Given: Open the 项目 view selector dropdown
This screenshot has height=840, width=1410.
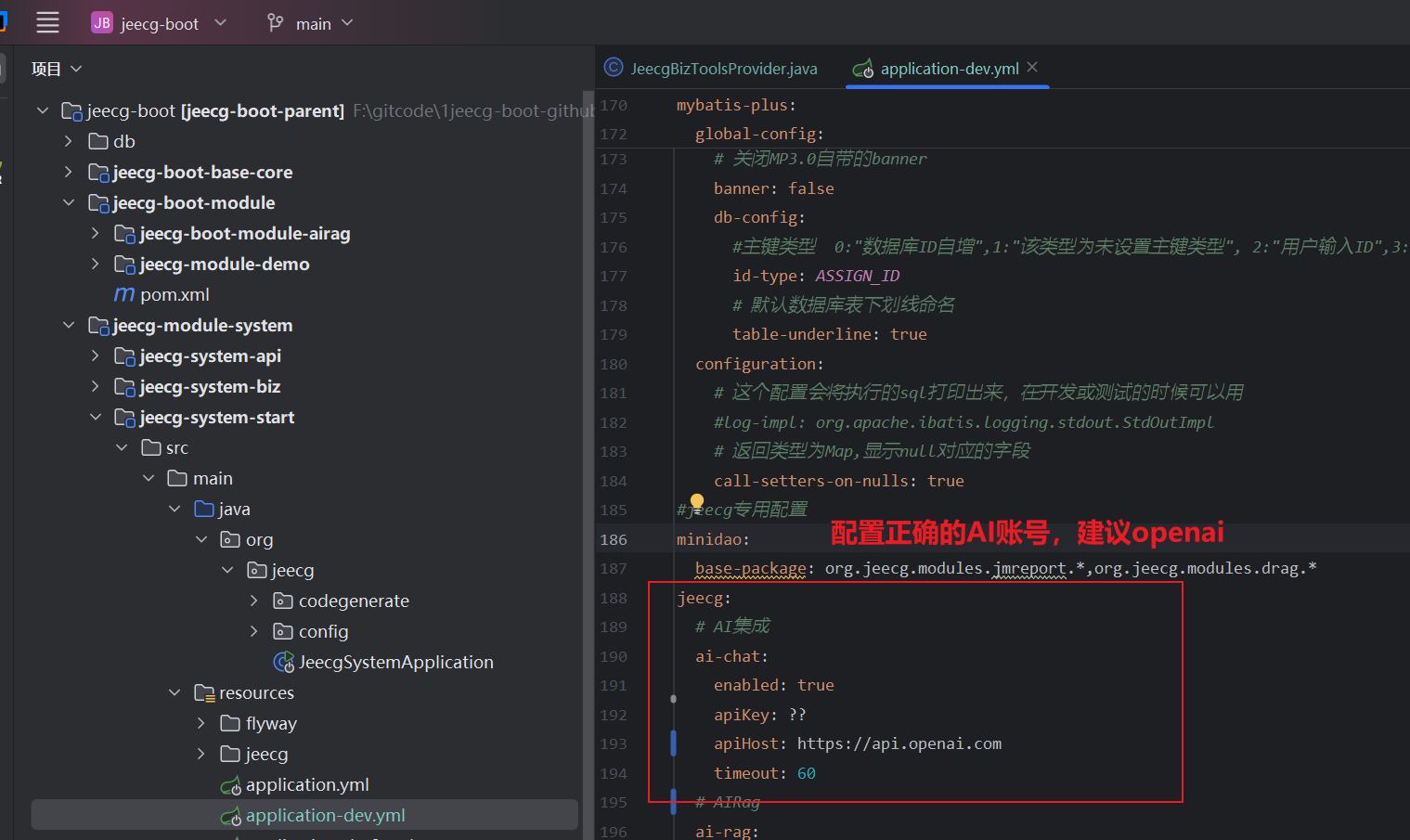Looking at the screenshot, I should click(x=76, y=69).
